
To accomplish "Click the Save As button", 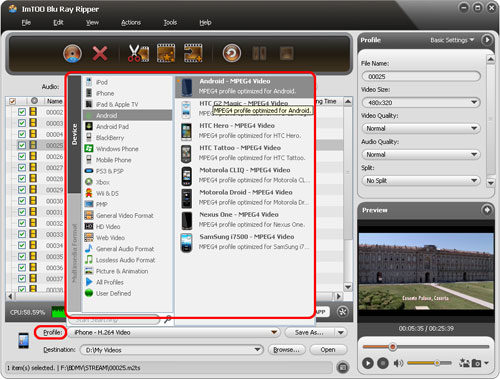I will click(309, 332).
